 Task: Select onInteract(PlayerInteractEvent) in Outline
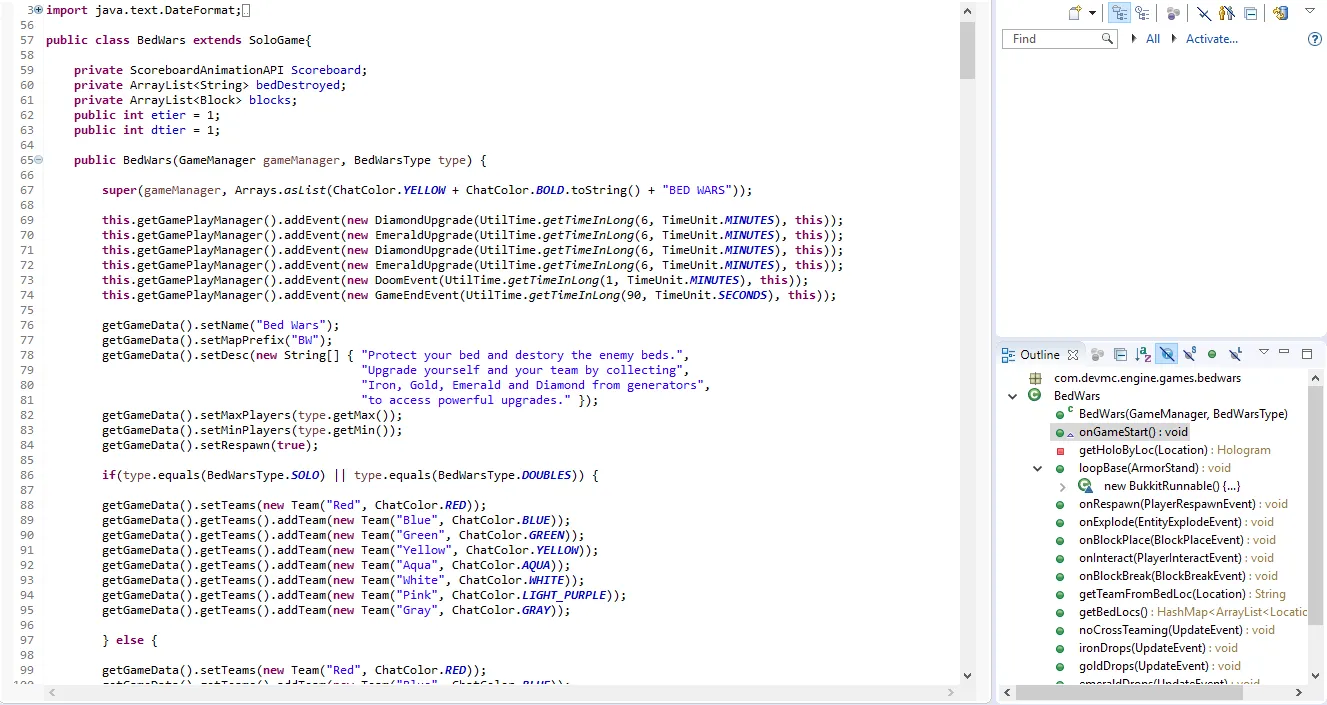click(1176, 558)
